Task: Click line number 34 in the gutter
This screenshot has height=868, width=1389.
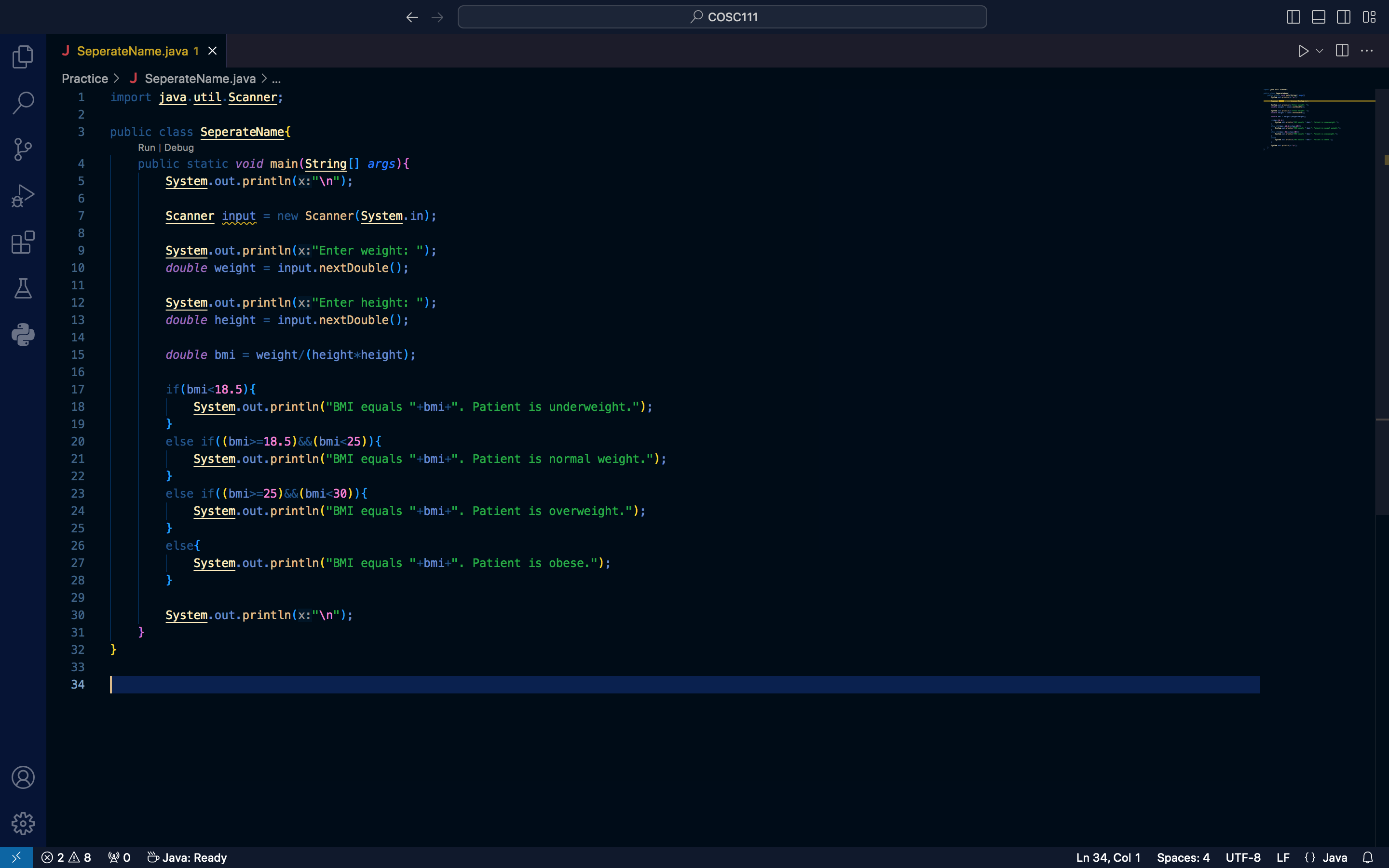Action: tap(78, 684)
